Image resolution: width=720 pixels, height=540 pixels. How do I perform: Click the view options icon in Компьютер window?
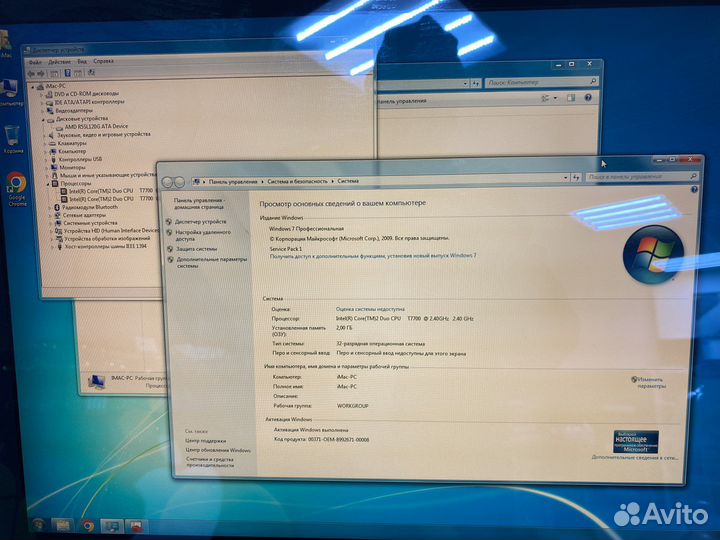(545, 98)
